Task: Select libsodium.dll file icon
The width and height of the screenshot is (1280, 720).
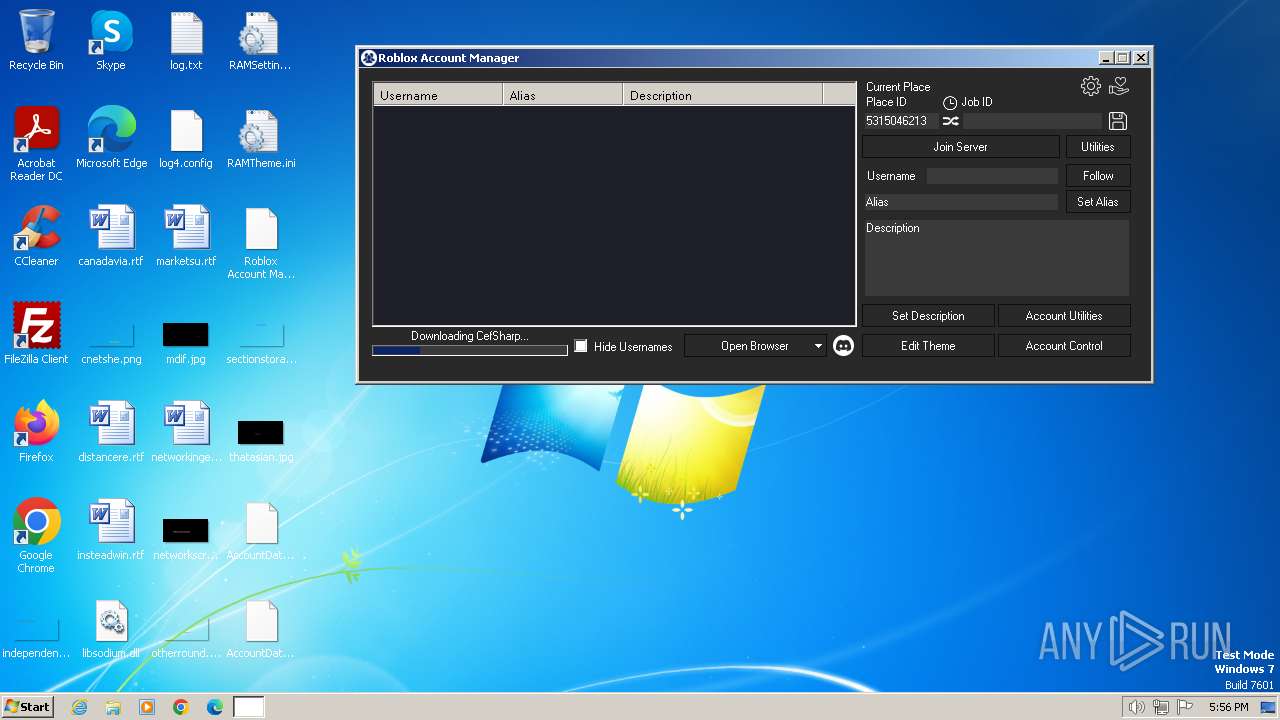Action: [111, 628]
